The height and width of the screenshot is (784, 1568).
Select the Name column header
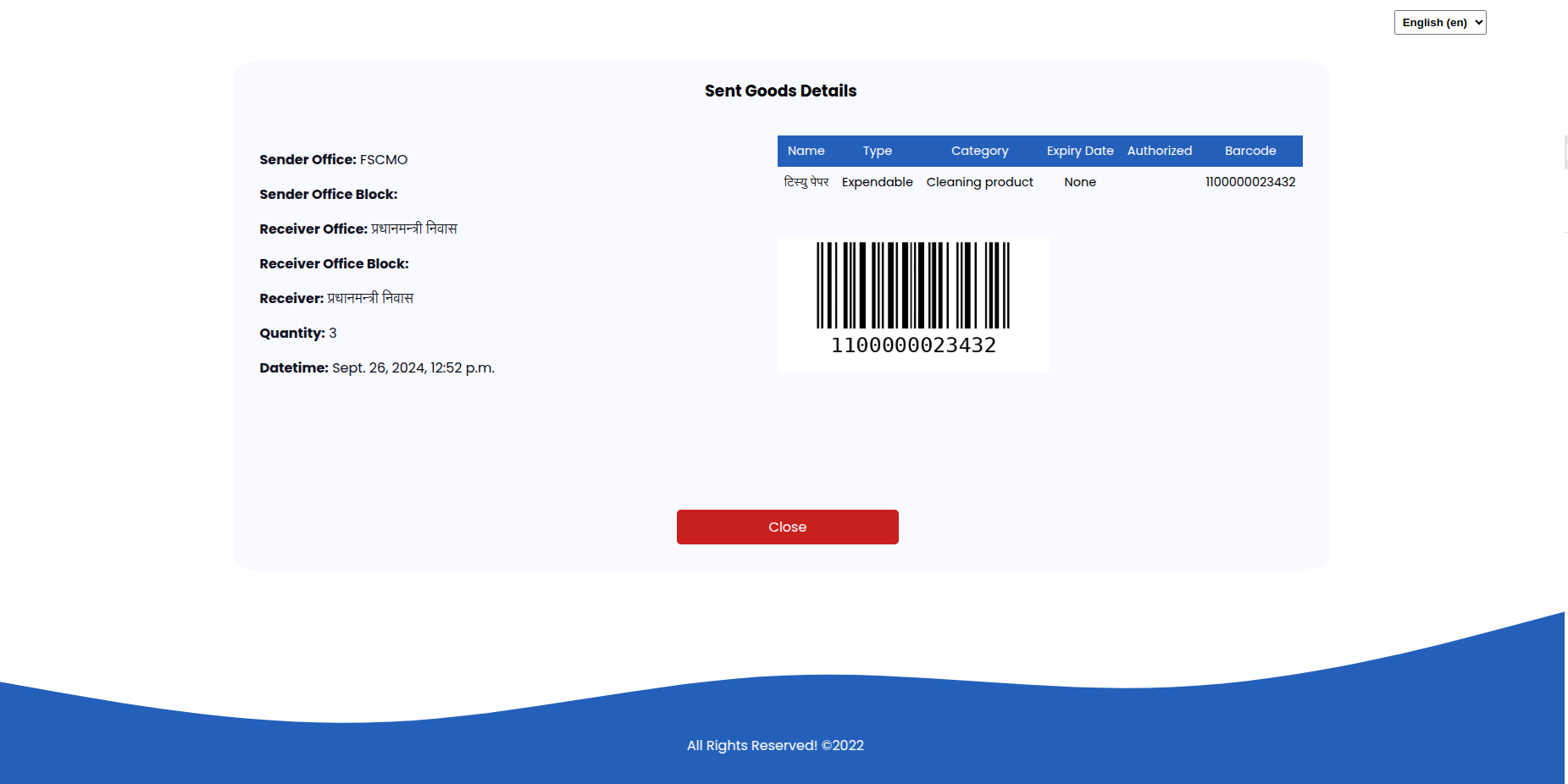[806, 151]
